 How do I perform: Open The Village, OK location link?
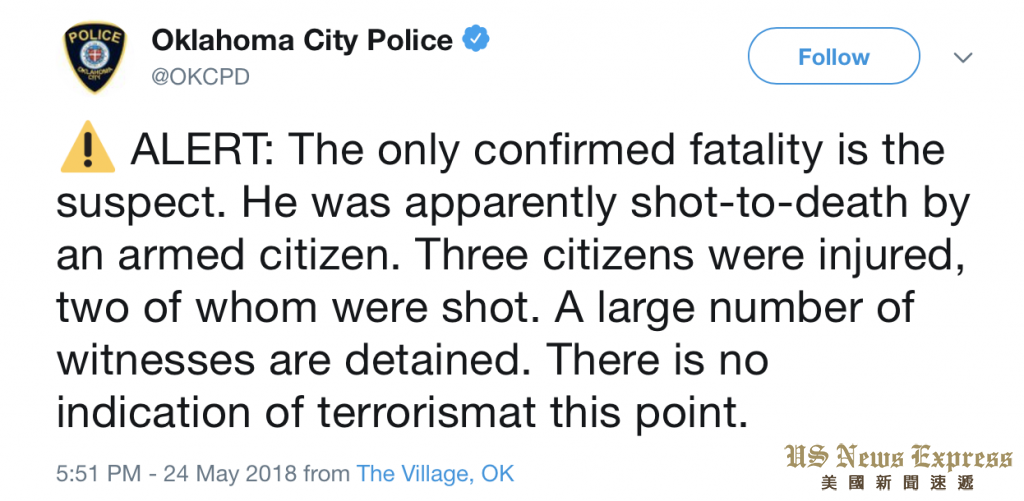435,473
